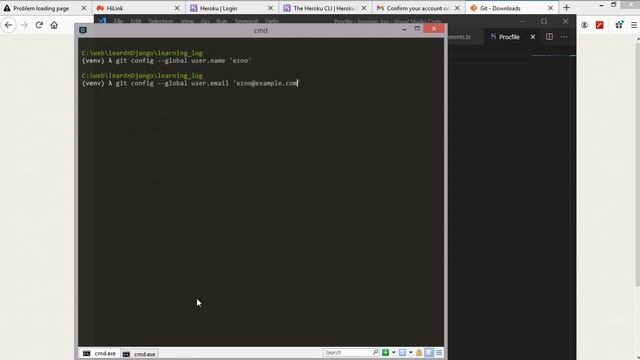The height and width of the screenshot is (360, 640).
Task: Open the VS Code Run menu
Action: tap(221, 21)
